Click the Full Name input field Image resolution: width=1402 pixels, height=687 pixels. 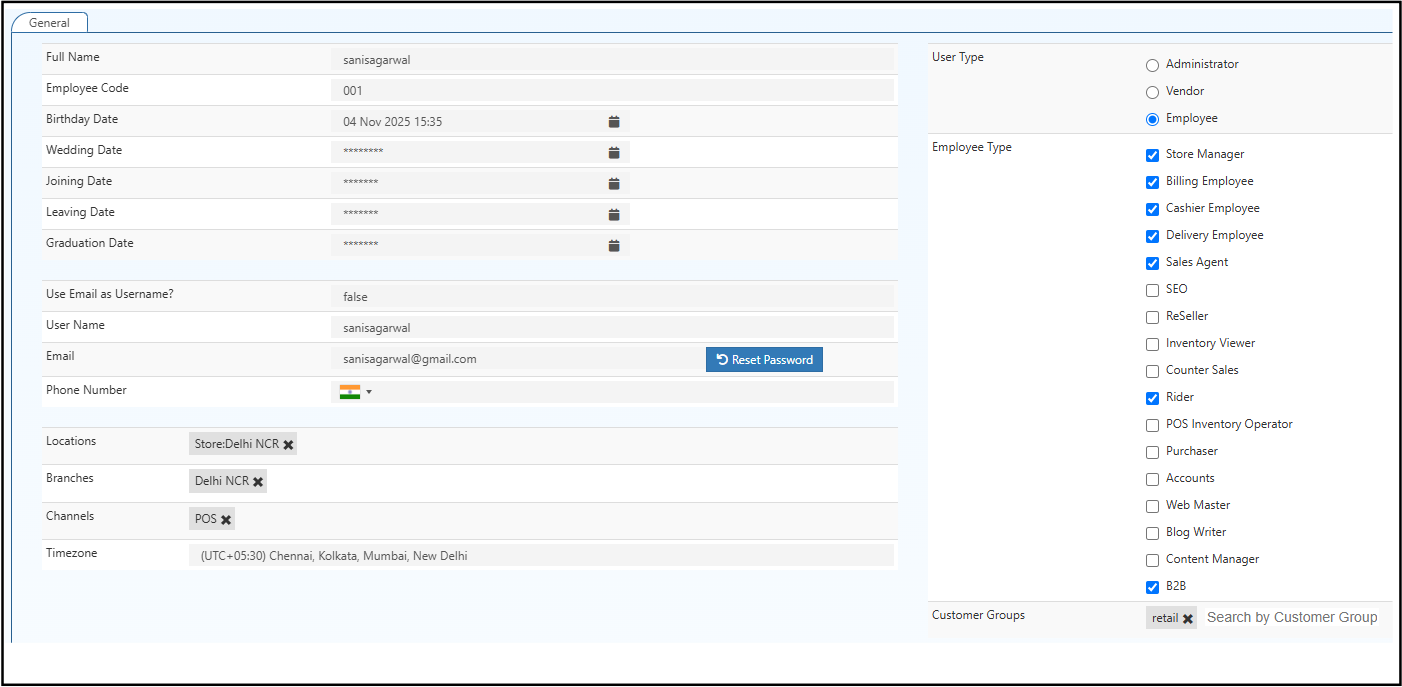coord(613,59)
